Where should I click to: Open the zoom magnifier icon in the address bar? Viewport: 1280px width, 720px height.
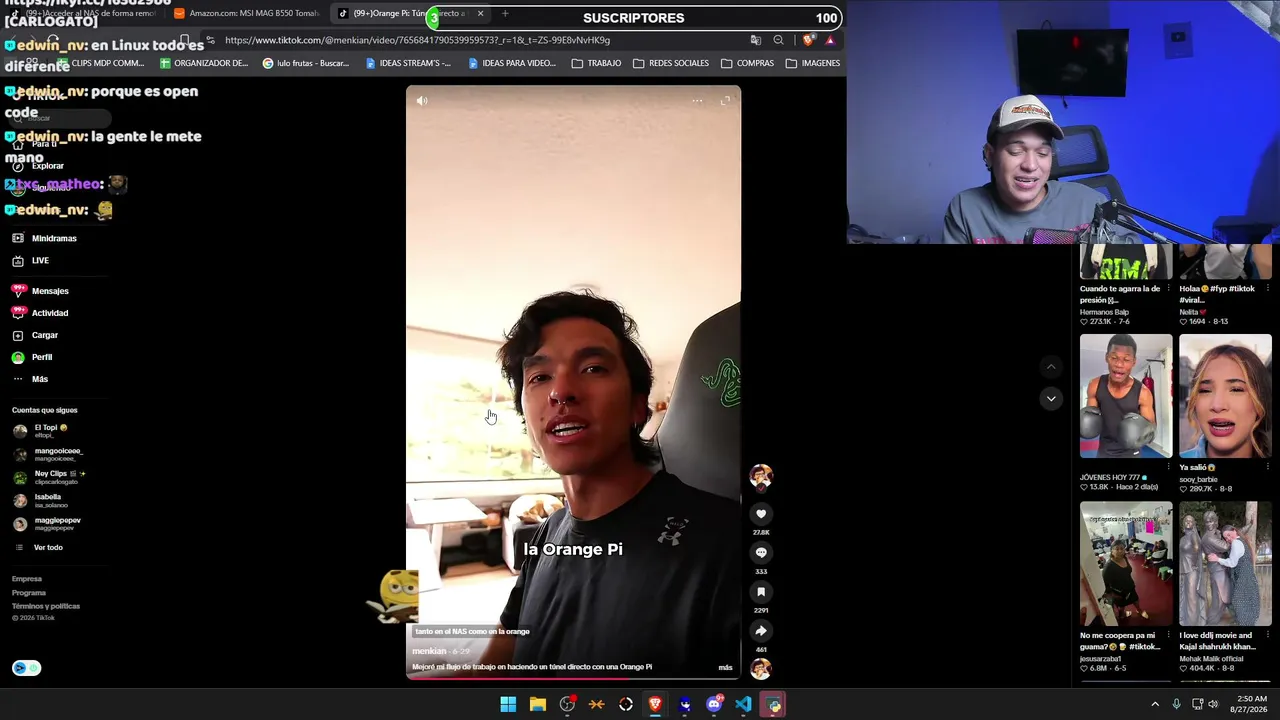tap(779, 40)
